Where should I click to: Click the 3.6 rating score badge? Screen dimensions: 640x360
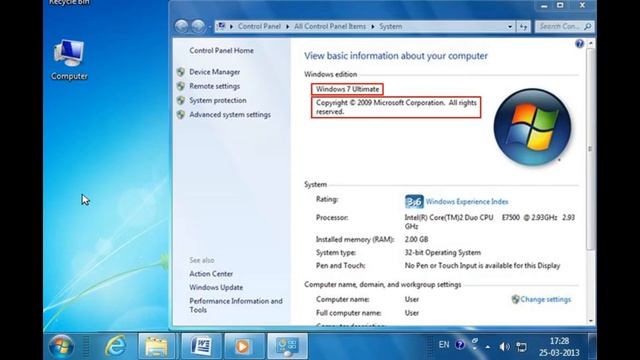(x=414, y=202)
